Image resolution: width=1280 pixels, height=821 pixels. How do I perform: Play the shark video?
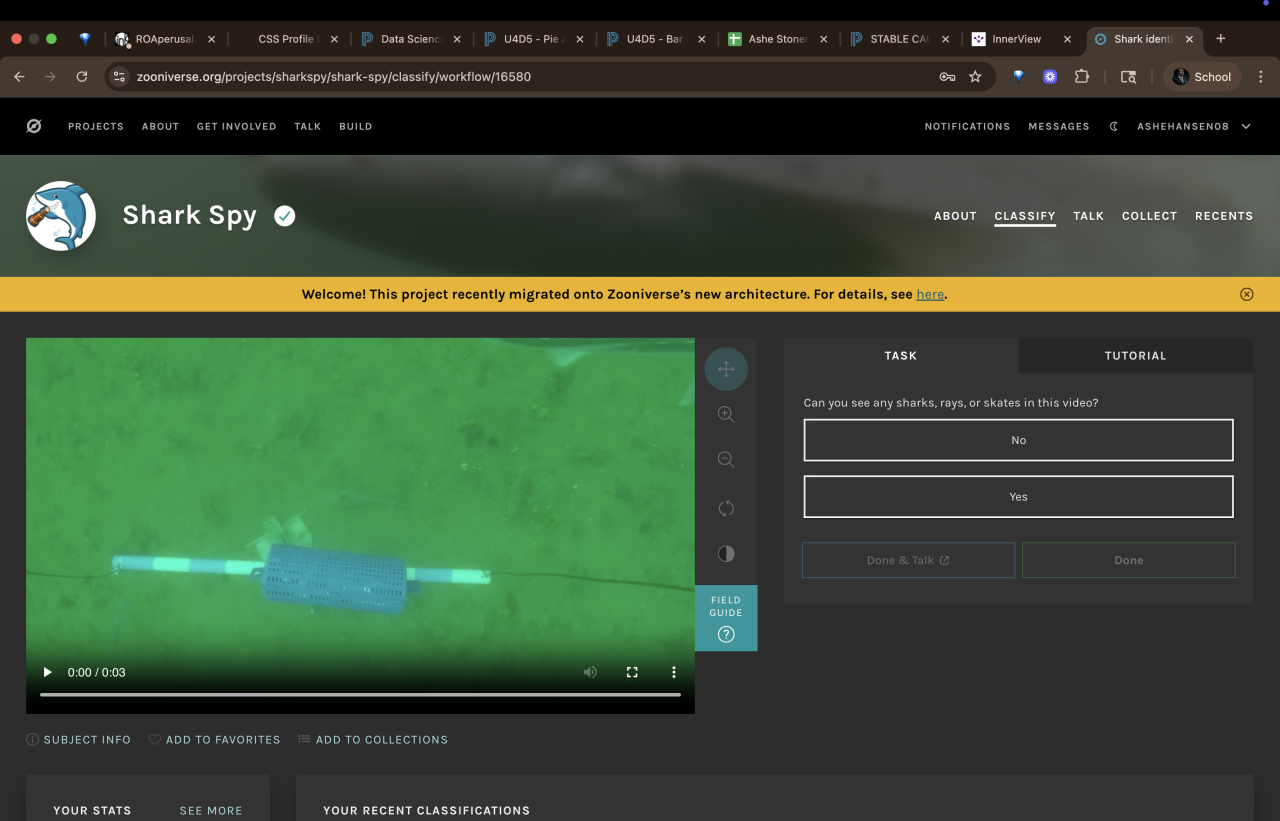[47, 672]
